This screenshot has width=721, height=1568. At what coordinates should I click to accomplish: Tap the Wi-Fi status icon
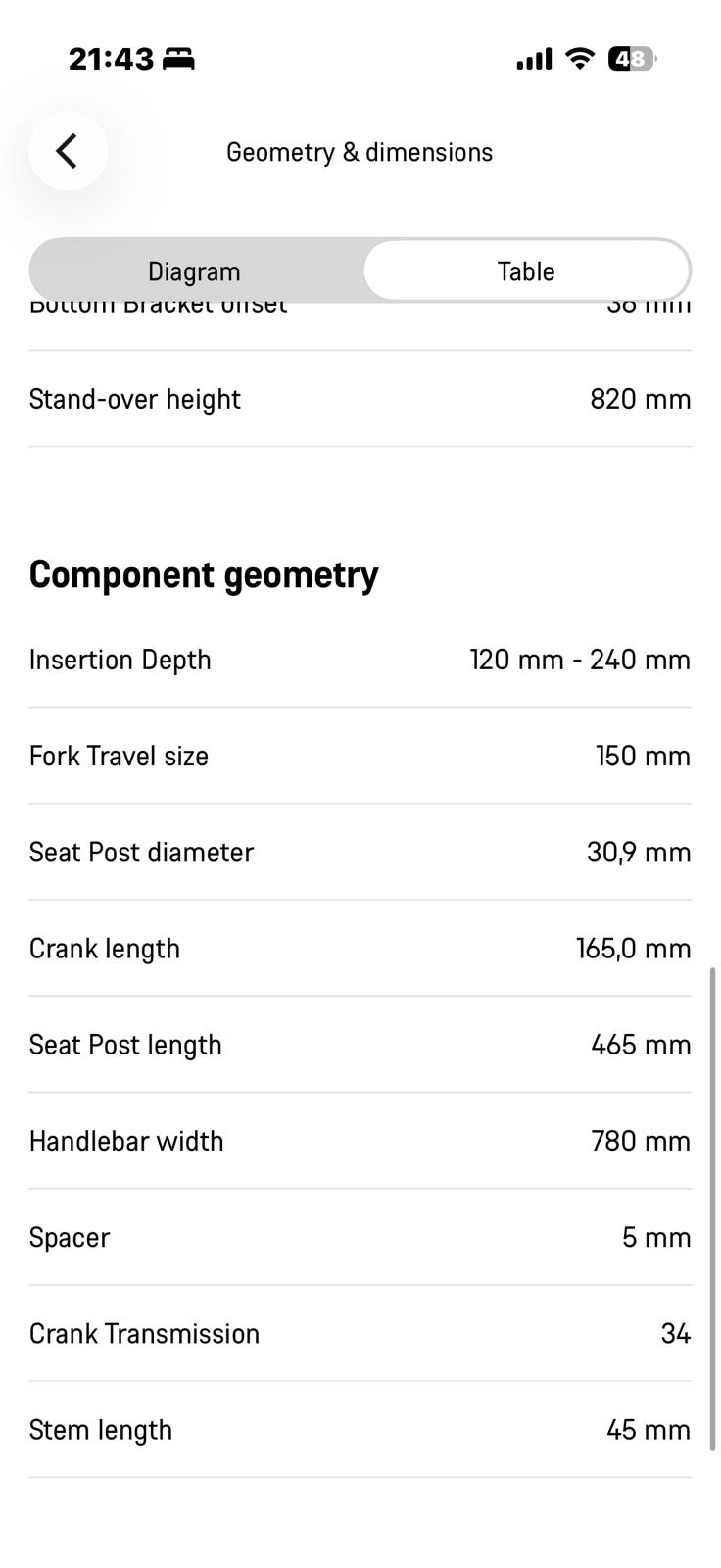[580, 60]
